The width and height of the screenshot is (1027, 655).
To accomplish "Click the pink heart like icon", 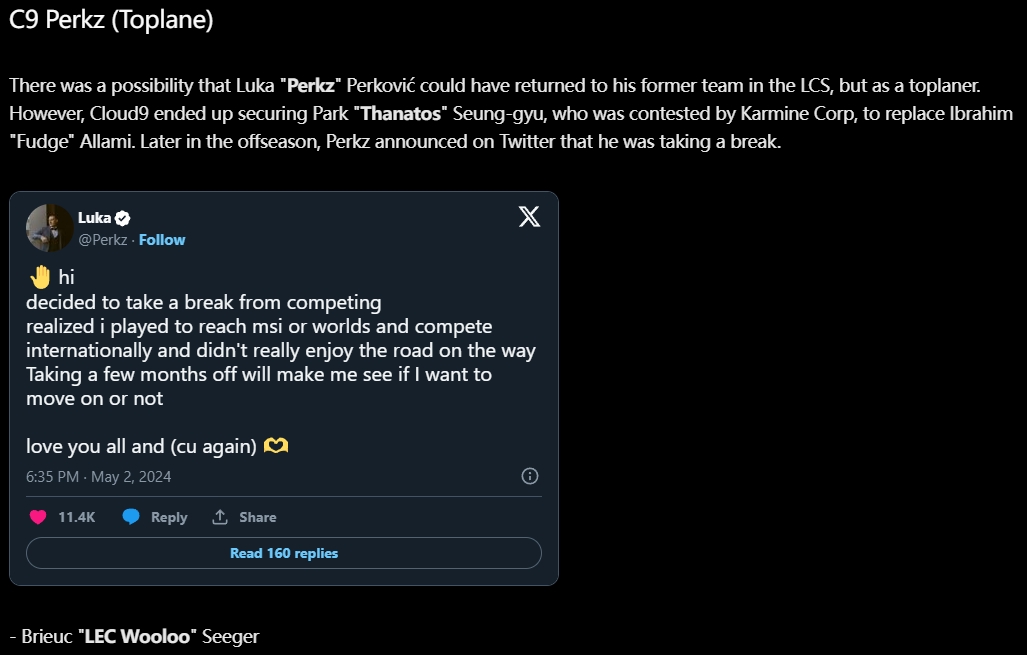I will tap(38, 517).
